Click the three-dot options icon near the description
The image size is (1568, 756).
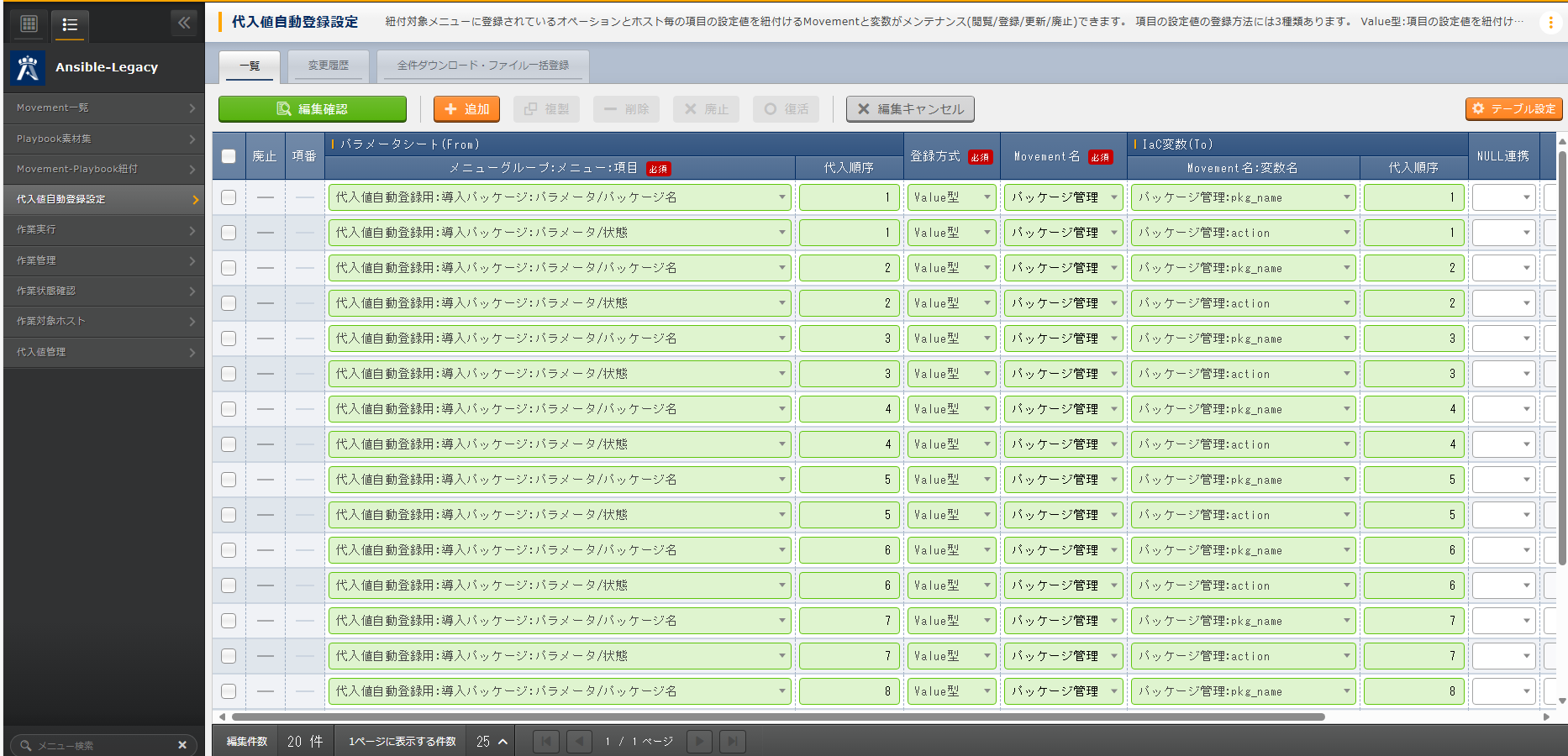click(x=1550, y=23)
